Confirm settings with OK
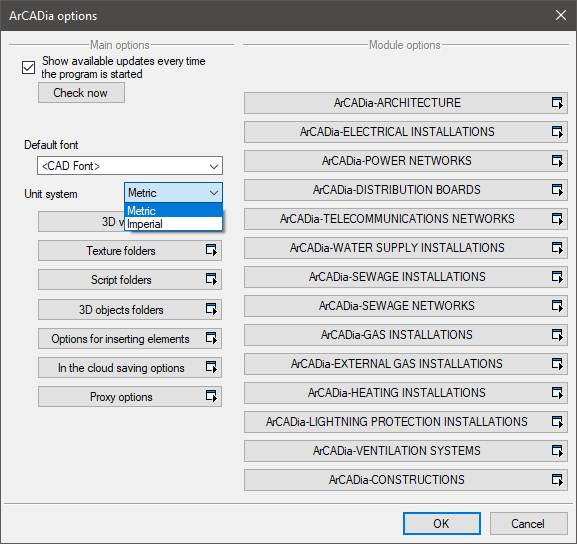Screen dimensions: 577x544 click(442, 523)
